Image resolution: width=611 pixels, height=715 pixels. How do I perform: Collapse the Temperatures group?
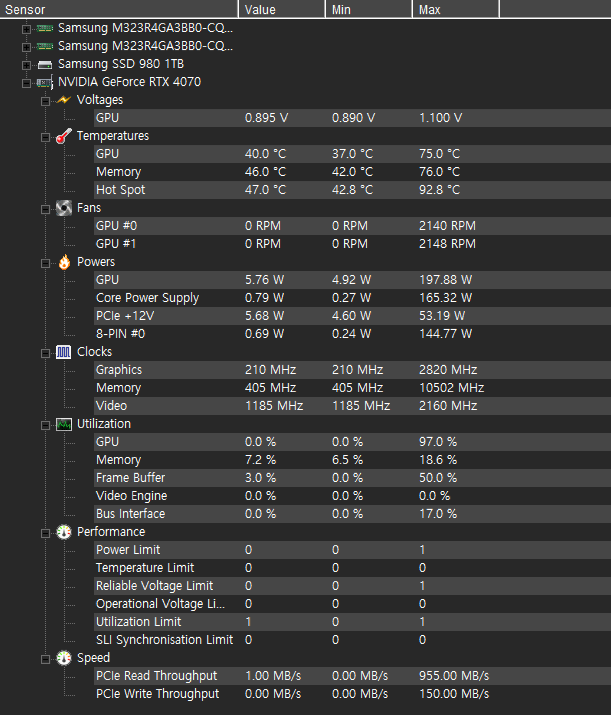[x=45, y=137]
